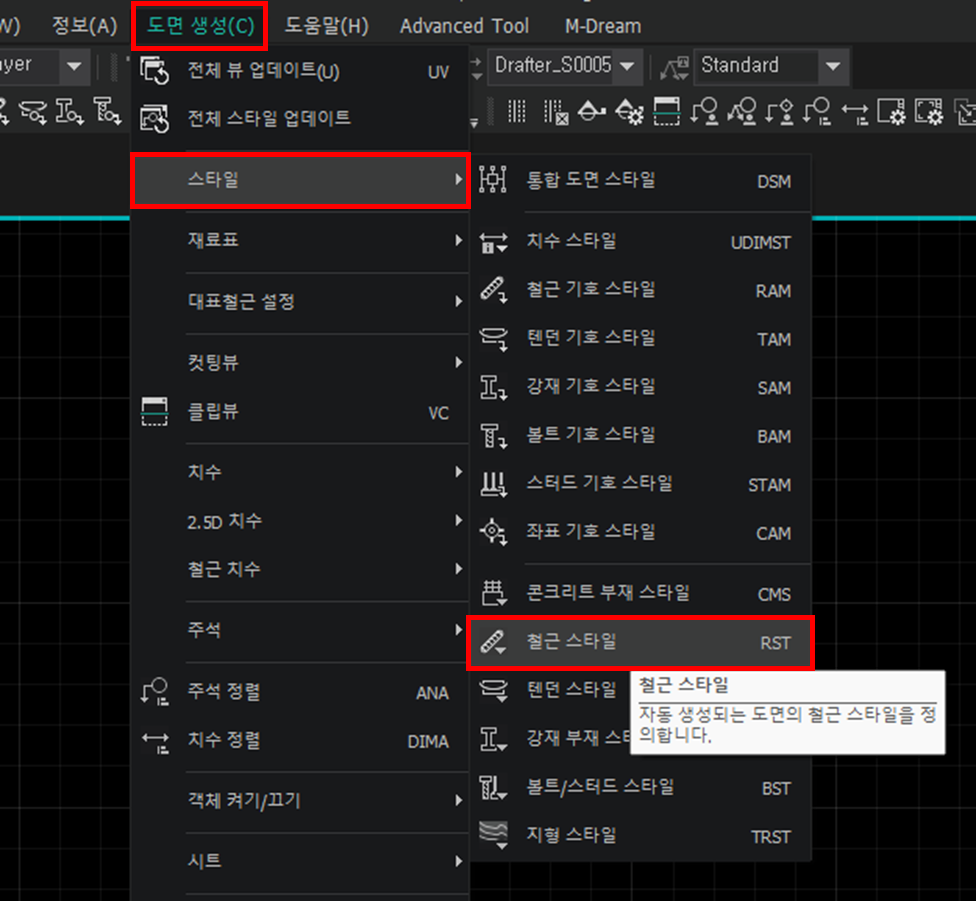Select 철근 스타일 menu entry
This screenshot has height=901, width=976.
point(640,642)
